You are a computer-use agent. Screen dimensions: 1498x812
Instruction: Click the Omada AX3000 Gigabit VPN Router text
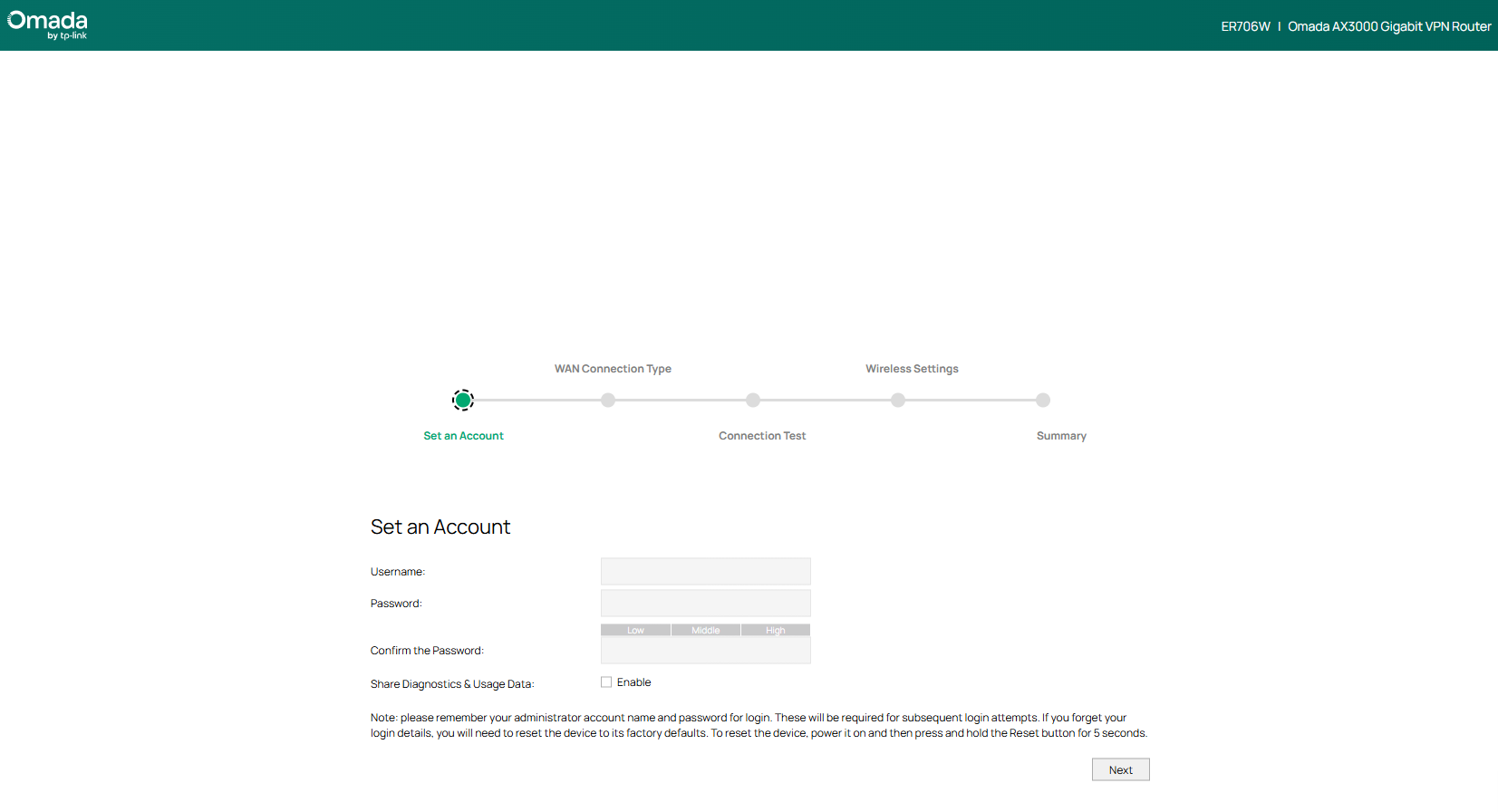(x=1389, y=26)
